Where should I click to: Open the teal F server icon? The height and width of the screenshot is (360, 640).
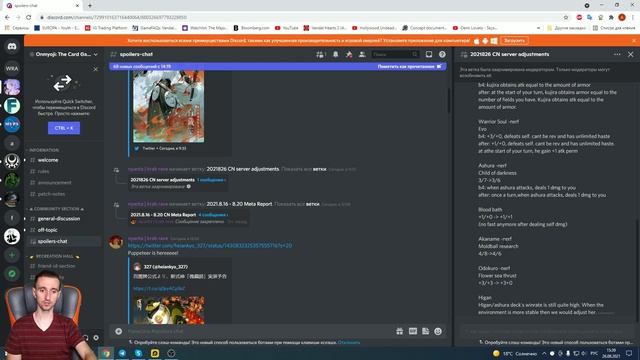click(x=12, y=106)
